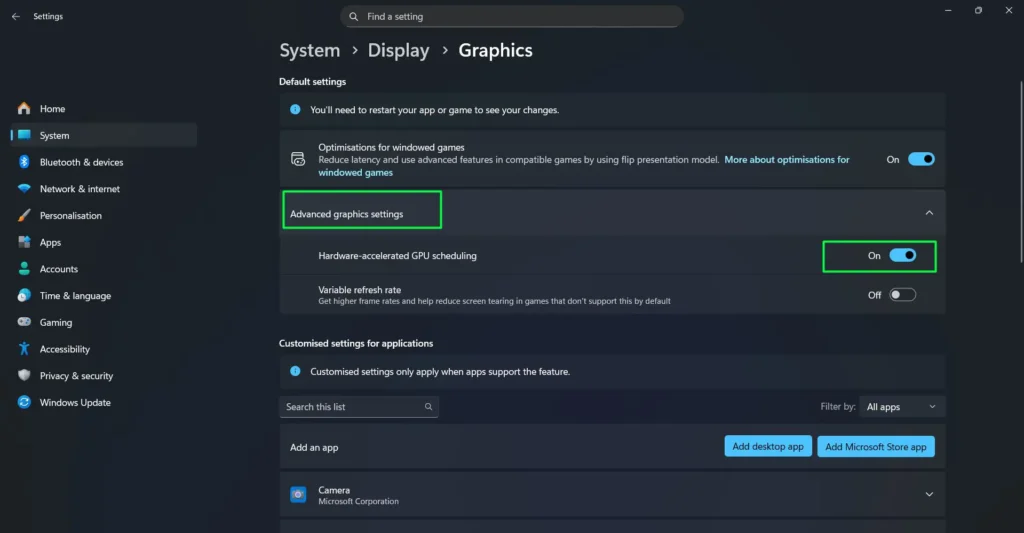This screenshot has width=1024, height=533.
Task: Click the Camera row name text
Action: pyautogui.click(x=334, y=490)
